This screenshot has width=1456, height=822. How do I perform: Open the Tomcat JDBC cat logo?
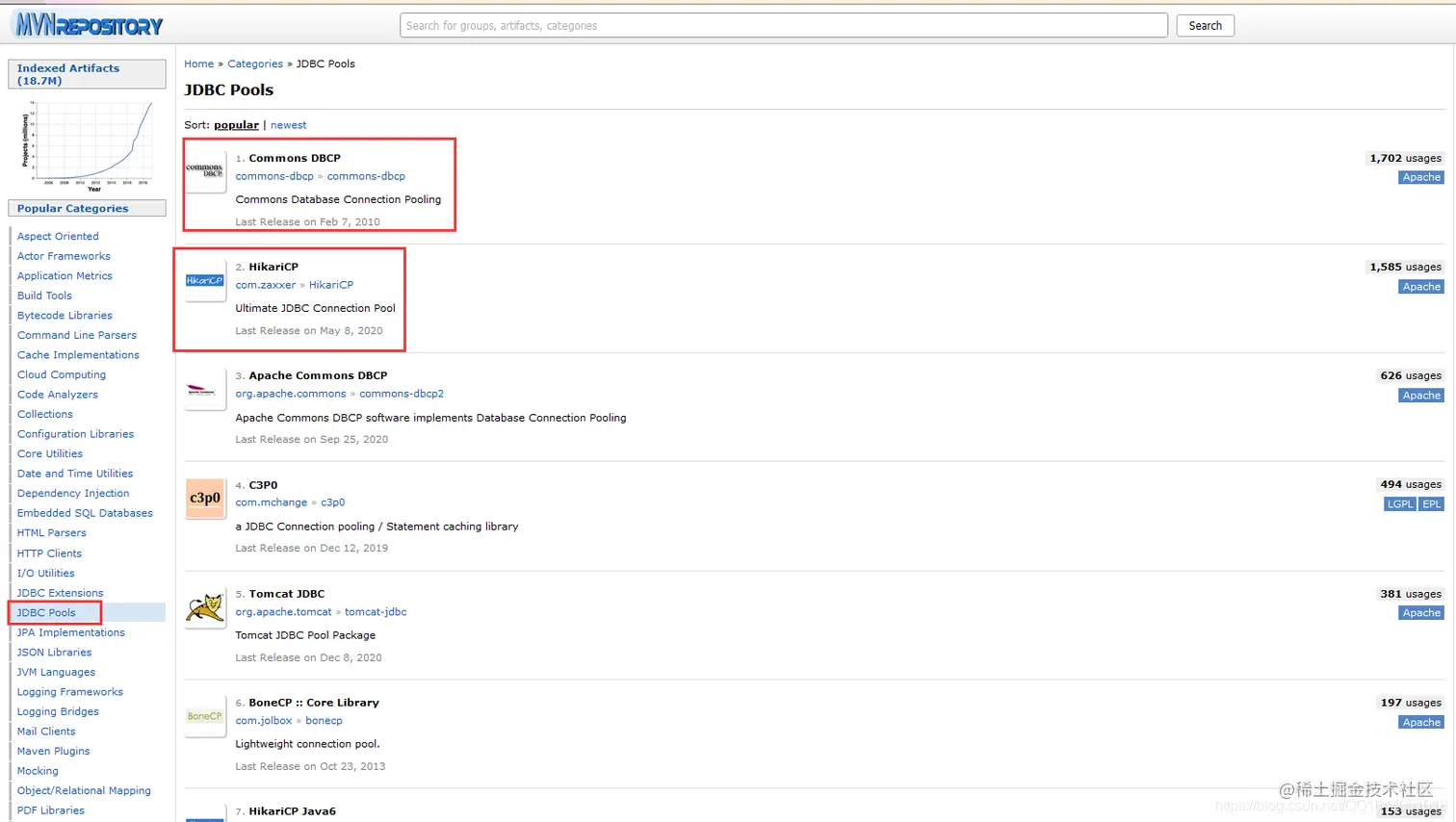pos(204,607)
